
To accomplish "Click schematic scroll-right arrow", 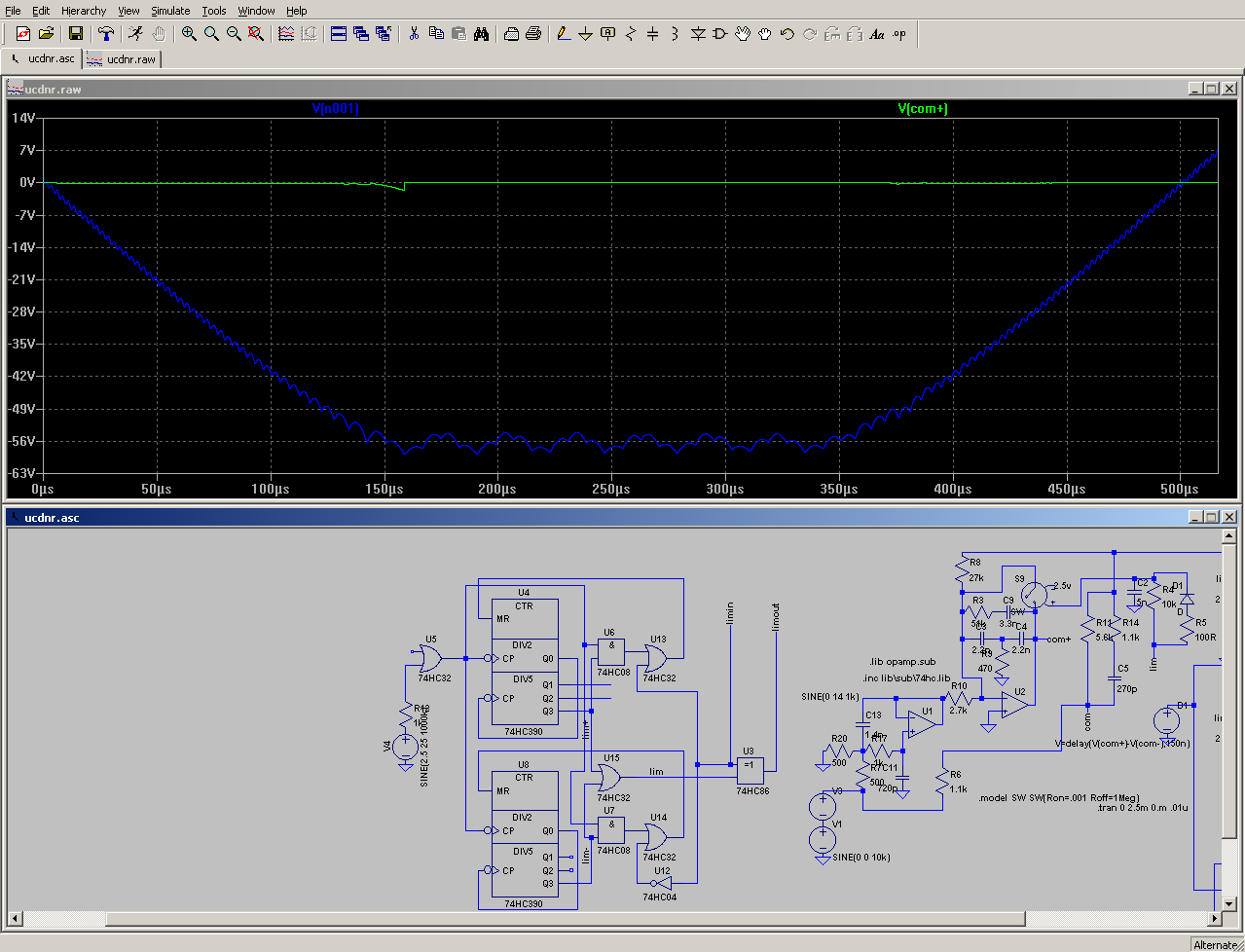I will [1216, 918].
